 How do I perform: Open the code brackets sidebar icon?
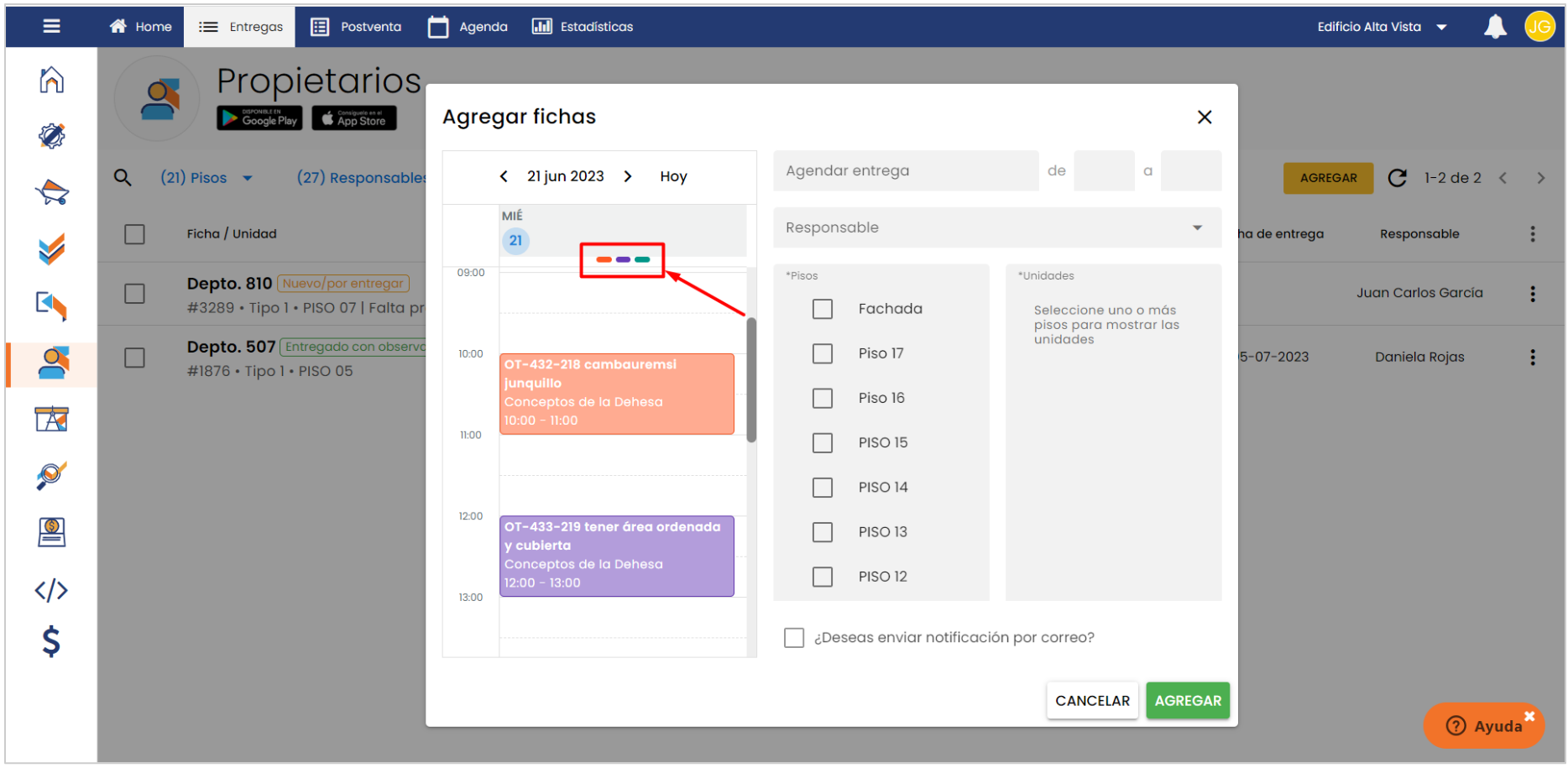tap(51, 590)
